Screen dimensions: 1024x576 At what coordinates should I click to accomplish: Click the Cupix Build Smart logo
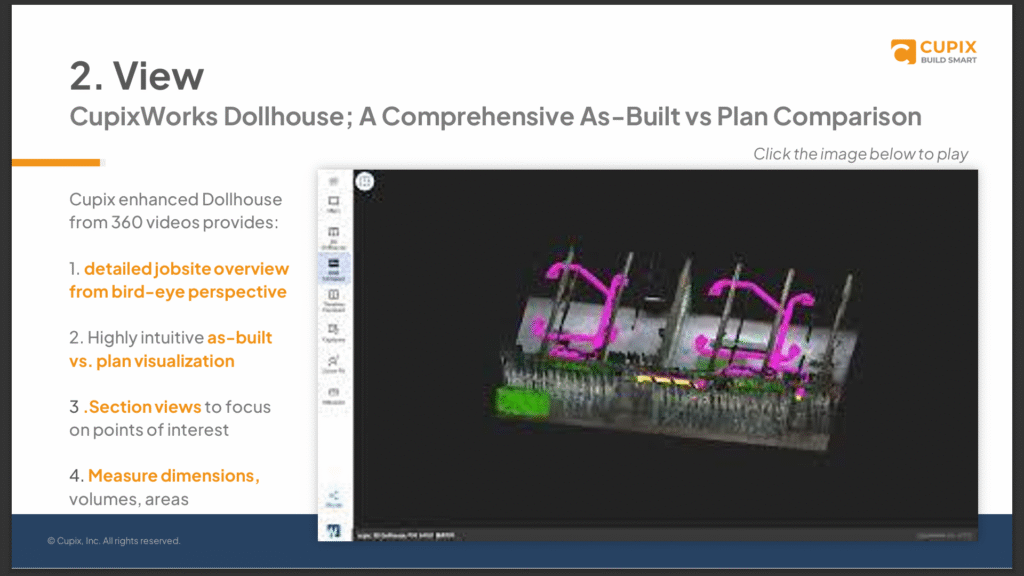934,51
